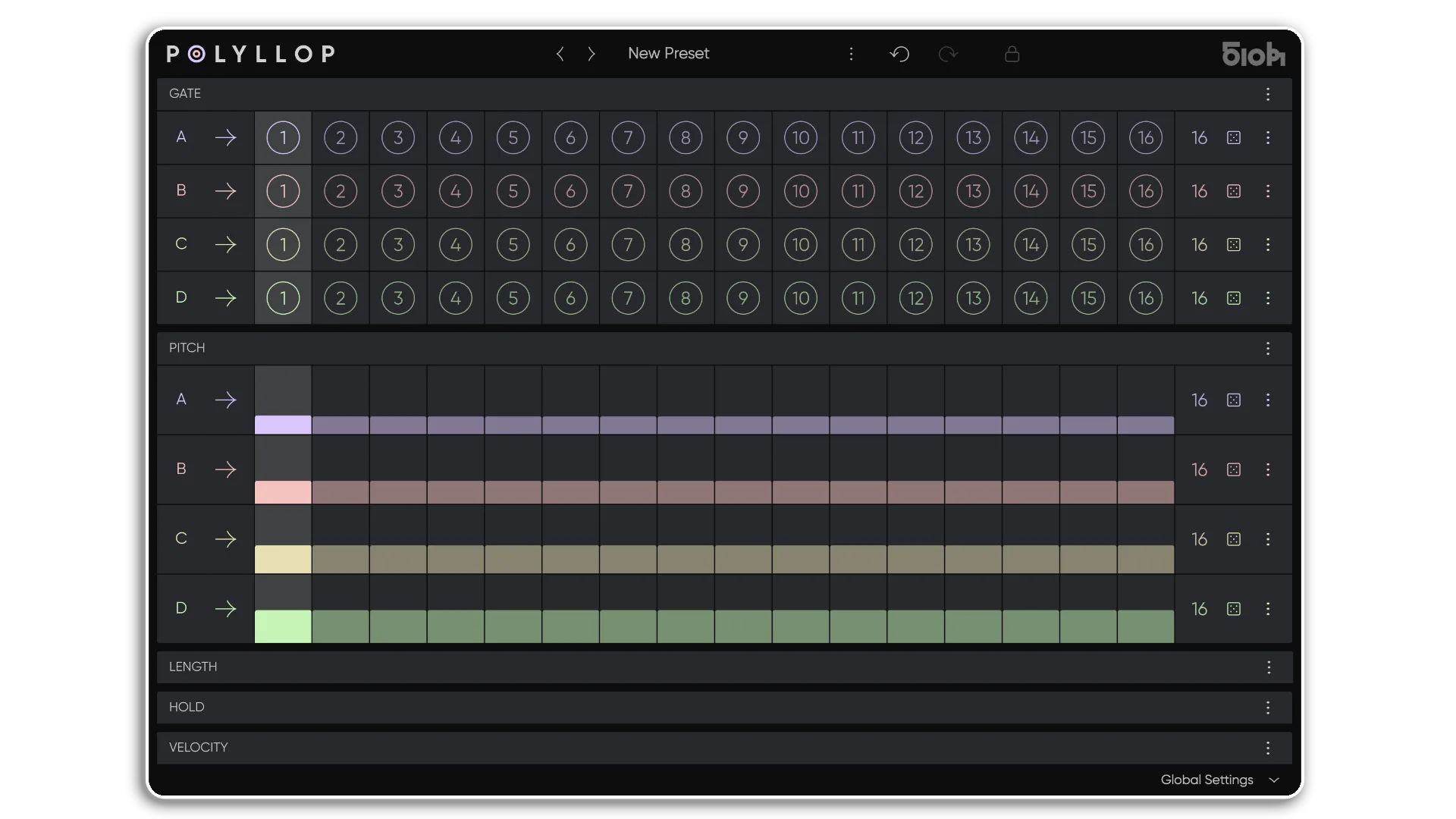Viewport: 1456px width, 819px height.
Task: Randomize Pitch row A with dice icon
Action: coord(1234,400)
